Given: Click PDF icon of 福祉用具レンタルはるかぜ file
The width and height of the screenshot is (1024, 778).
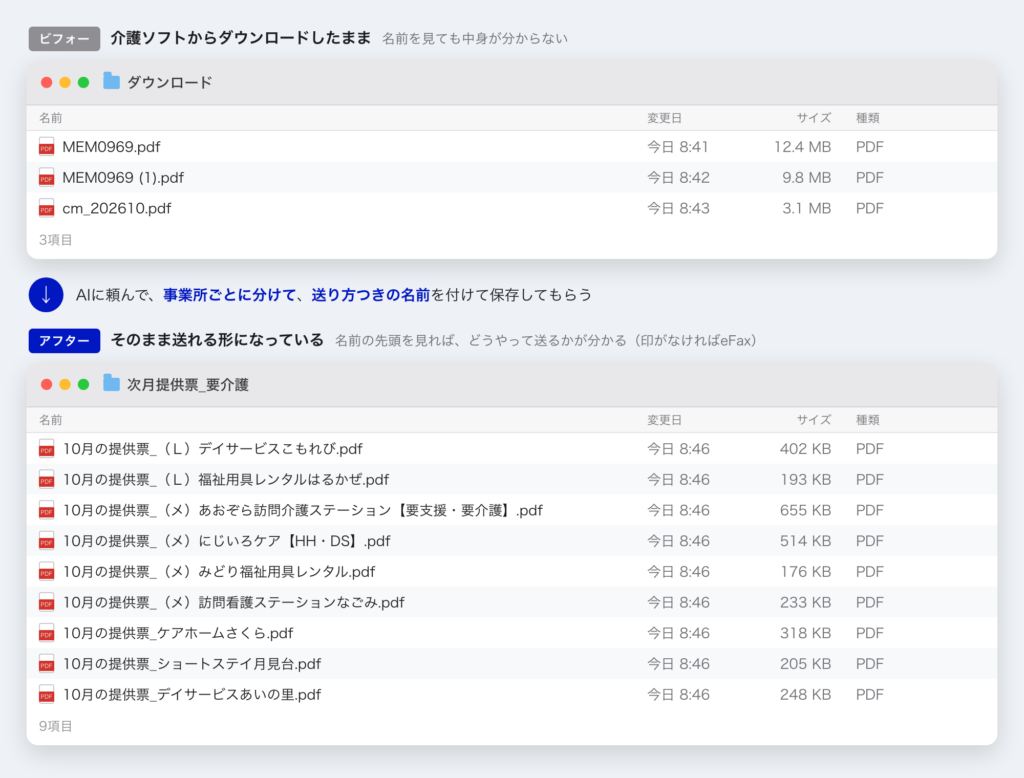Looking at the screenshot, I should [x=46, y=479].
